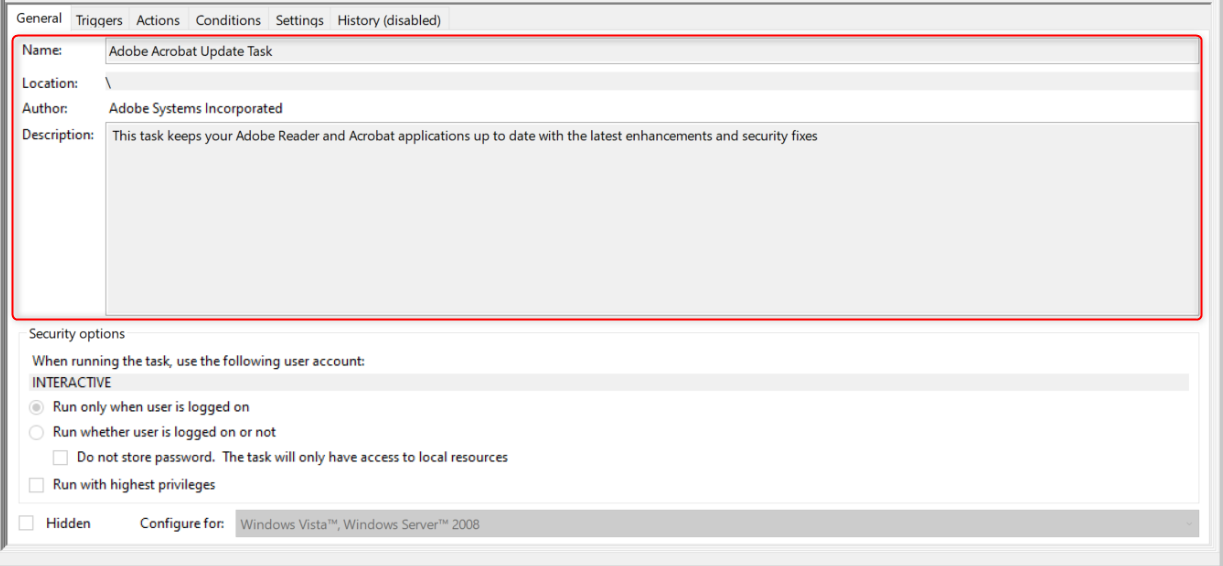The height and width of the screenshot is (566, 1223).
Task: Click the 'Adobe Systems Incorporated' author text
Action: (x=196, y=108)
